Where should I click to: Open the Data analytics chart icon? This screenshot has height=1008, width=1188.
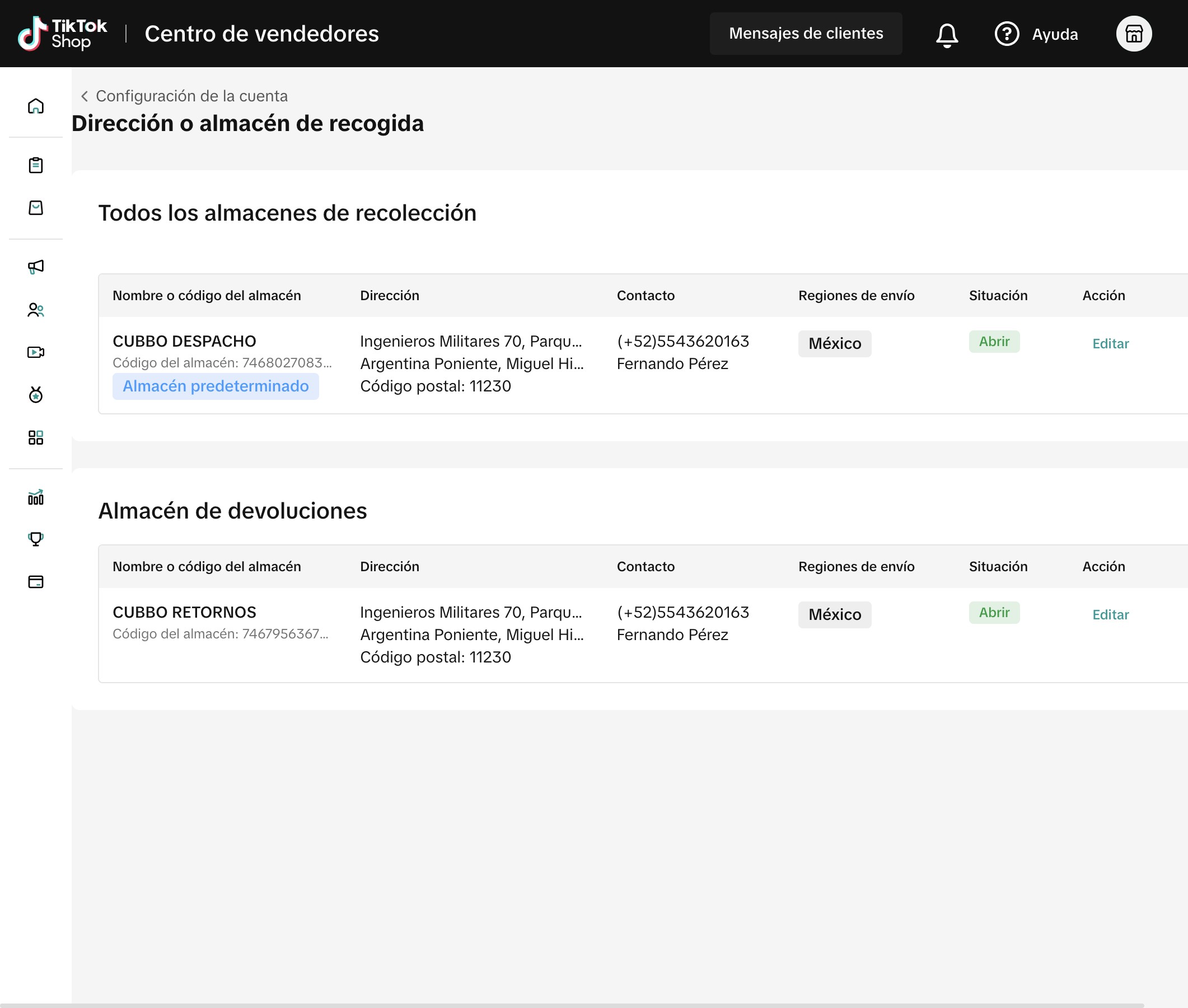coord(35,497)
